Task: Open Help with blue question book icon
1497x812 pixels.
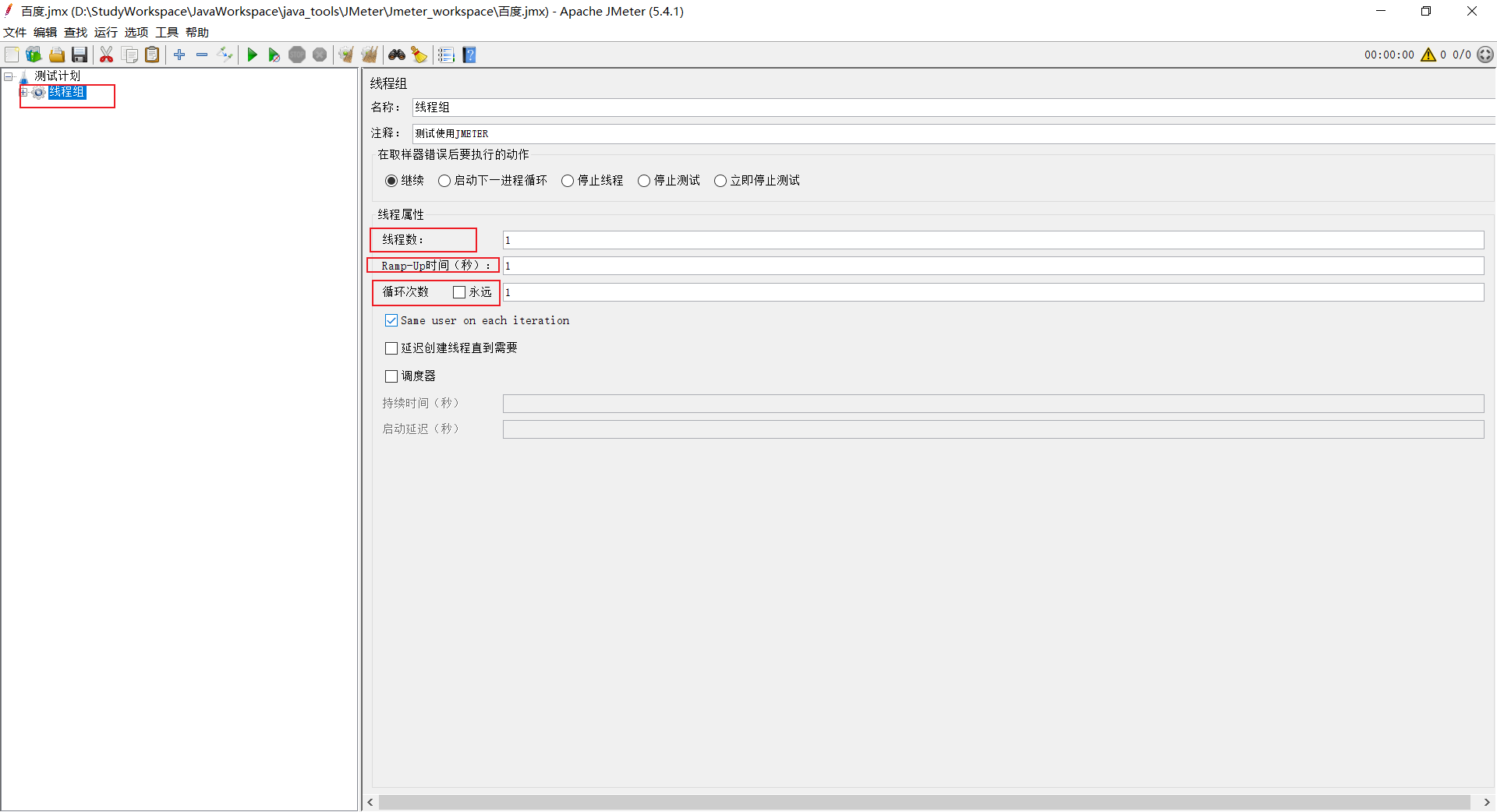Action: pos(469,55)
